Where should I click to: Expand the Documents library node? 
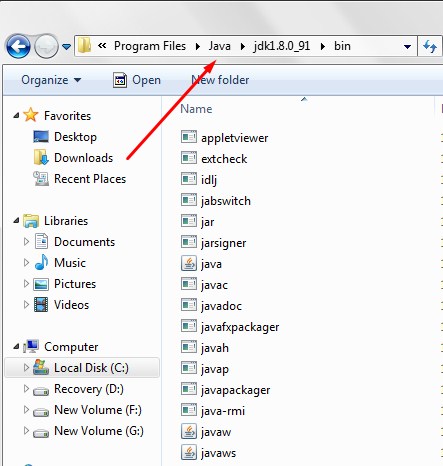26,242
